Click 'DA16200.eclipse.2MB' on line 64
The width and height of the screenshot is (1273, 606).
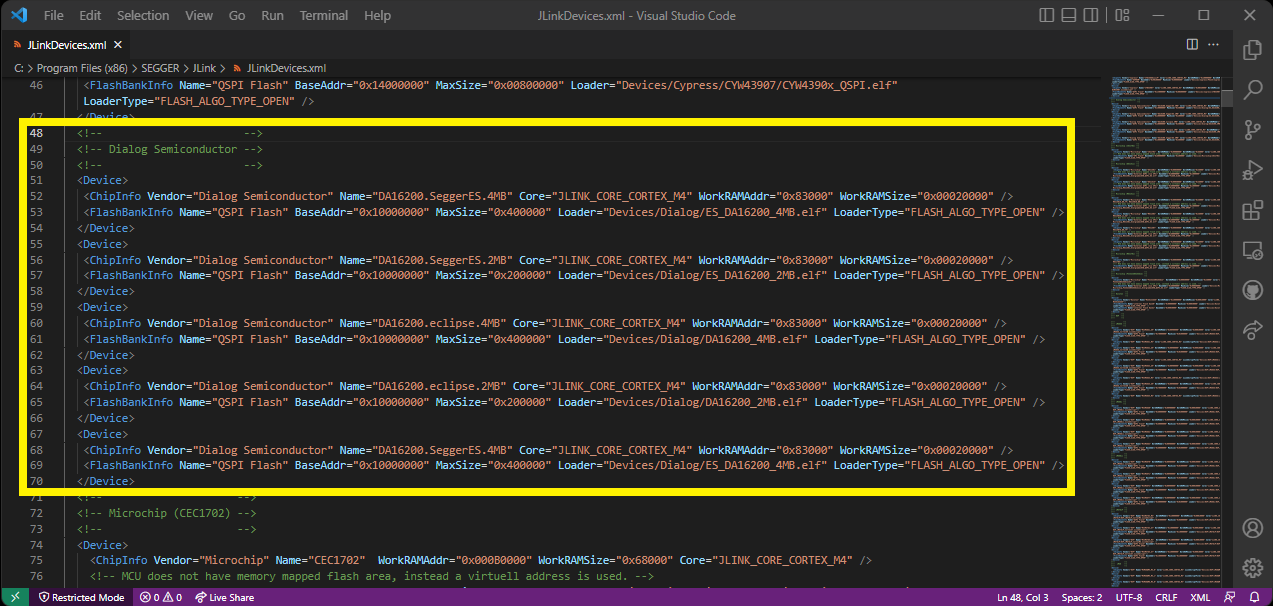439,386
